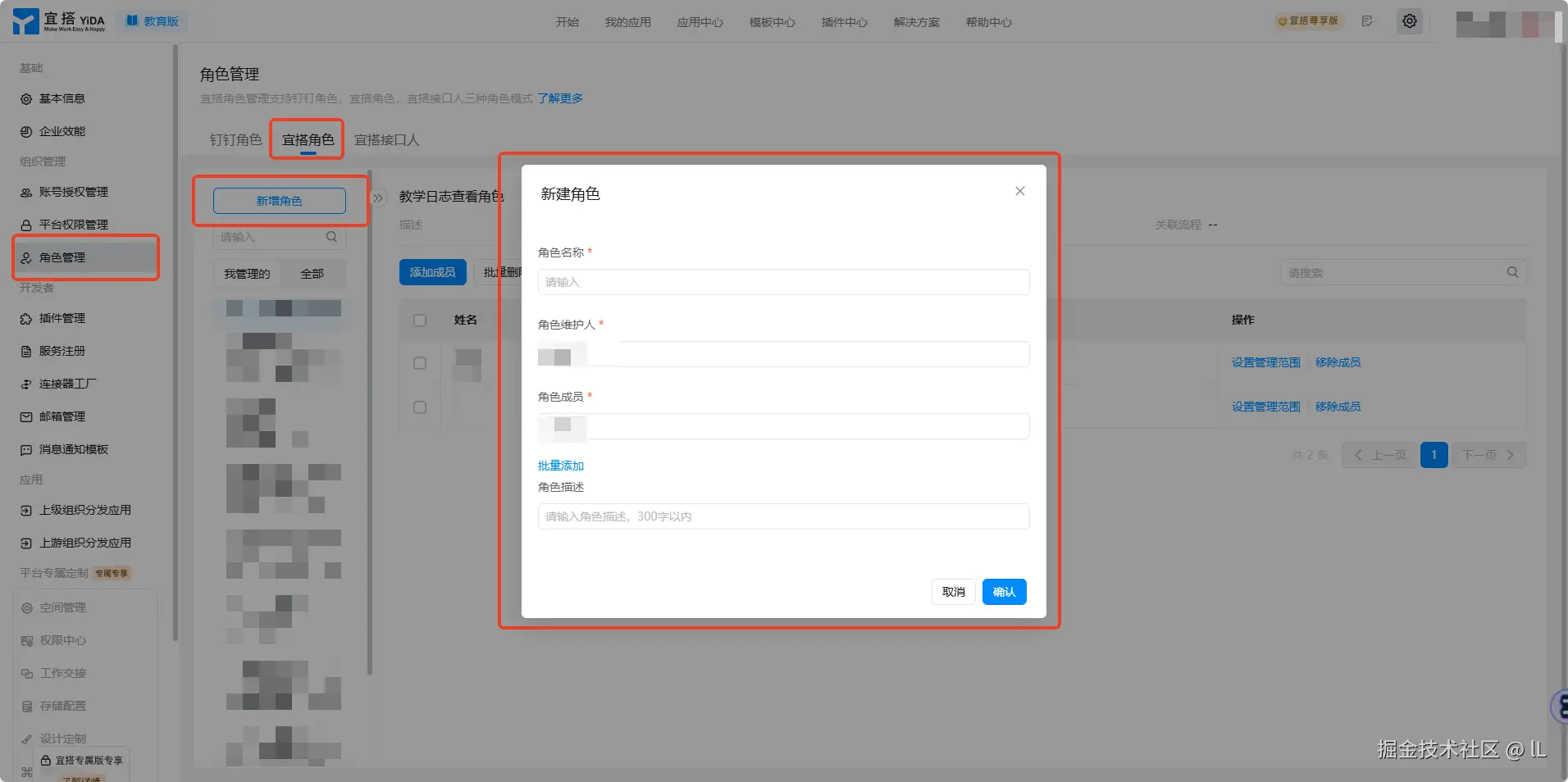Open 连接器工厂 settings

pos(65,384)
